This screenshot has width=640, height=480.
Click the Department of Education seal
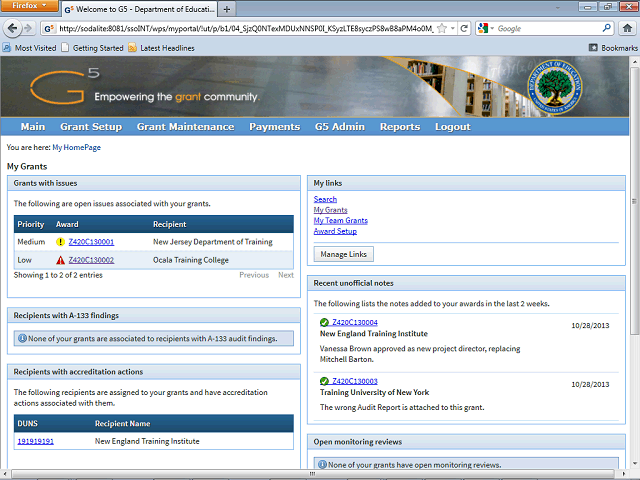point(555,87)
